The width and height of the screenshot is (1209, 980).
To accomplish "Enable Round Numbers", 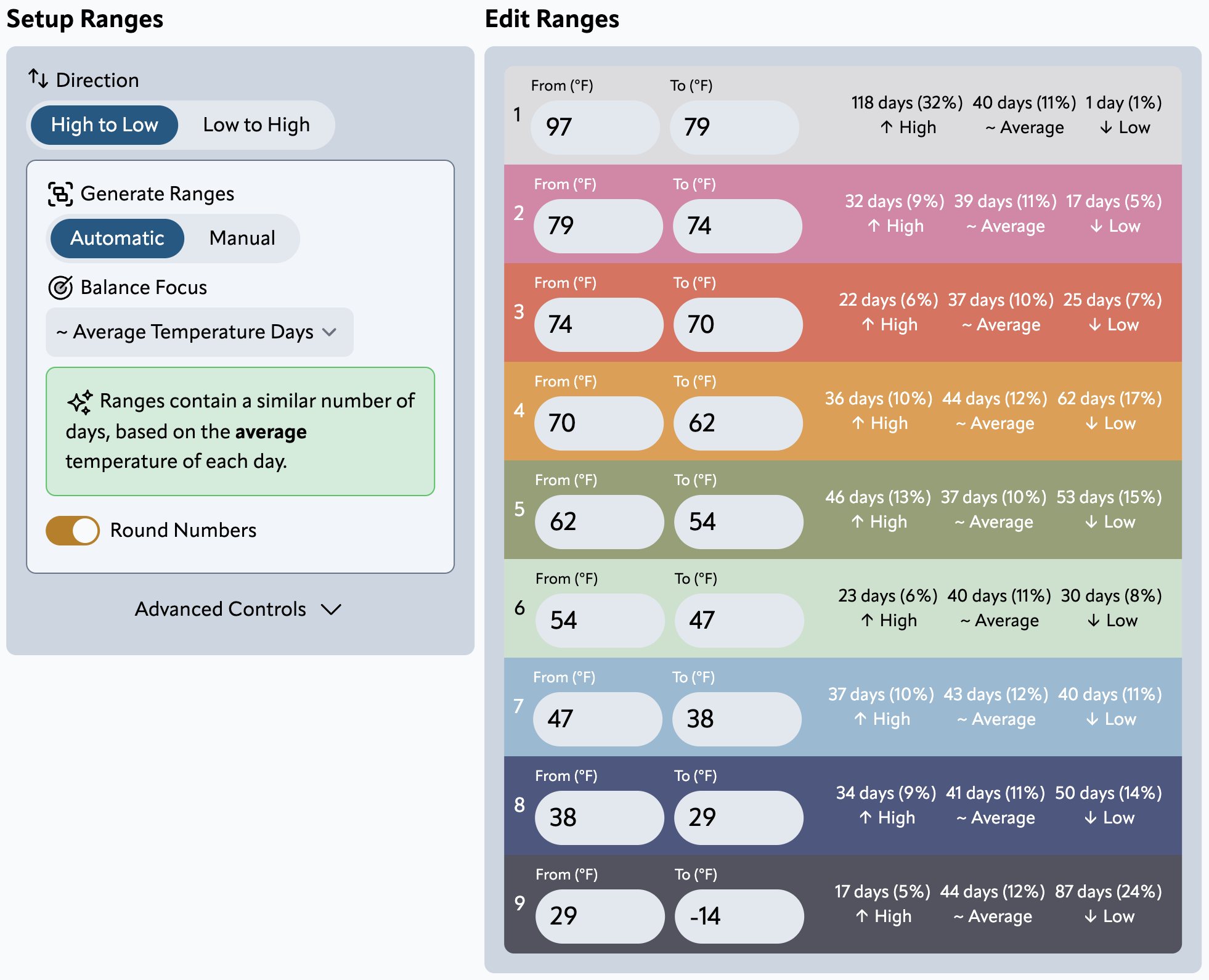I will pos(73,529).
